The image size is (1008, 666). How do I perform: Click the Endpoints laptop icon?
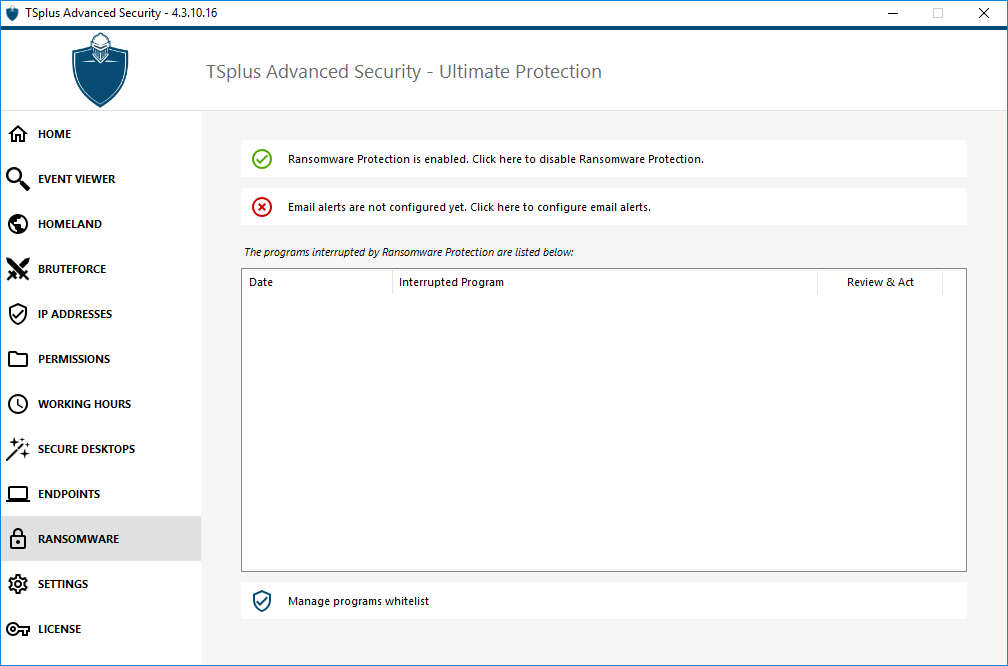(x=18, y=494)
